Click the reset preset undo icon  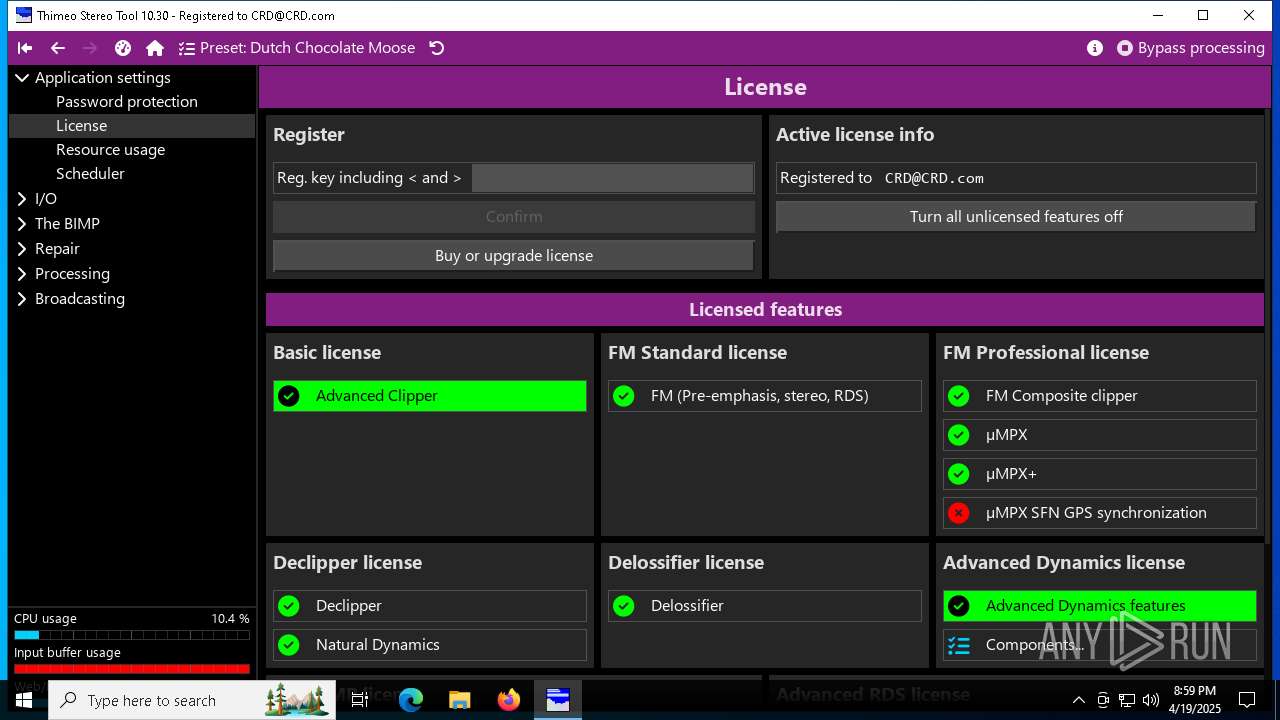pos(437,48)
